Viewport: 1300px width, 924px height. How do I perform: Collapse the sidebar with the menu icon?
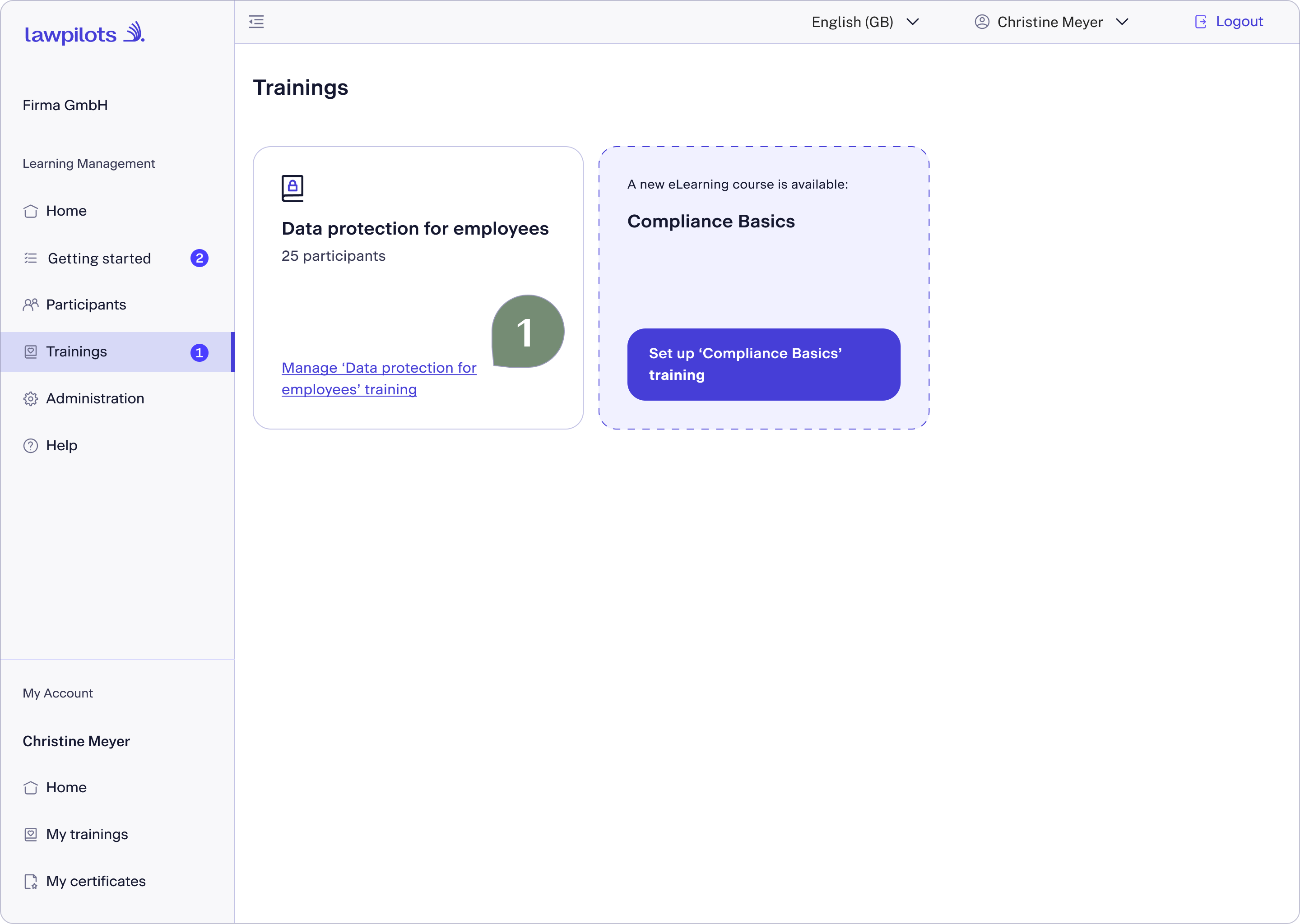256,22
